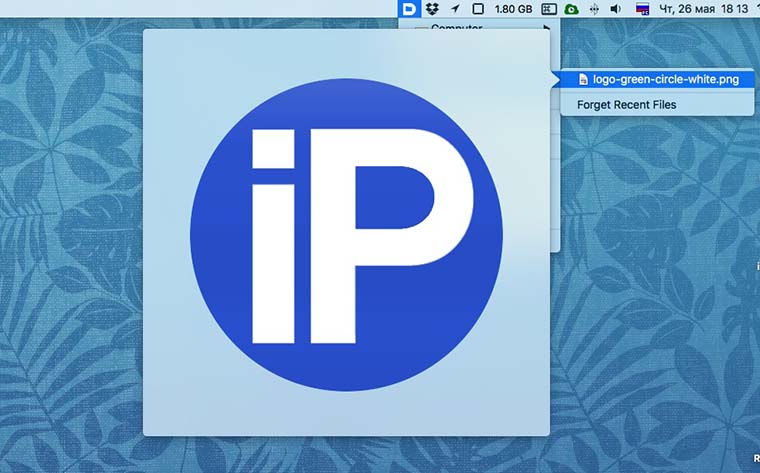This screenshot has height=473, width=760.
Task: Open the volume speaker control
Action: 616,9
